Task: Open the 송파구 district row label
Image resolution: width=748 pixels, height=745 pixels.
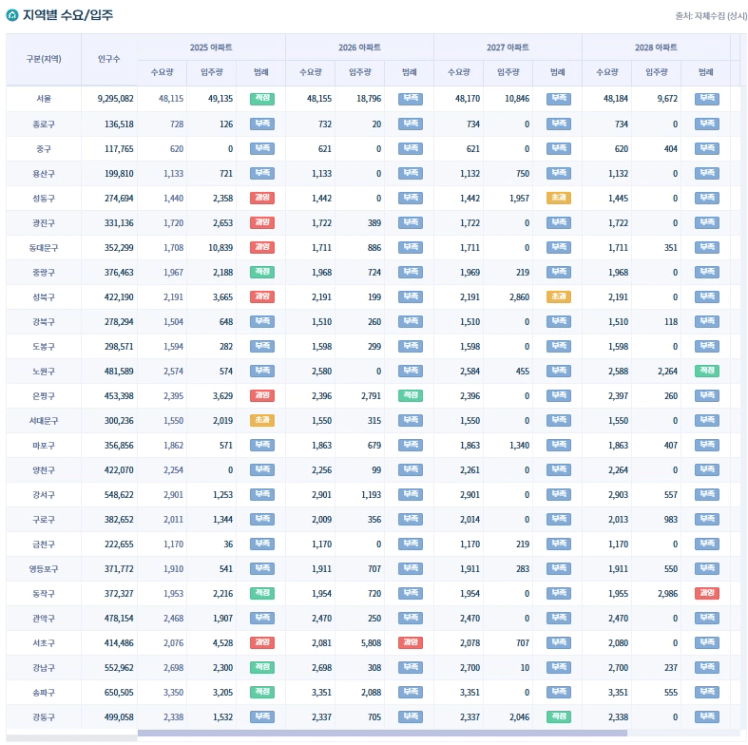Action: tap(43, 693)
